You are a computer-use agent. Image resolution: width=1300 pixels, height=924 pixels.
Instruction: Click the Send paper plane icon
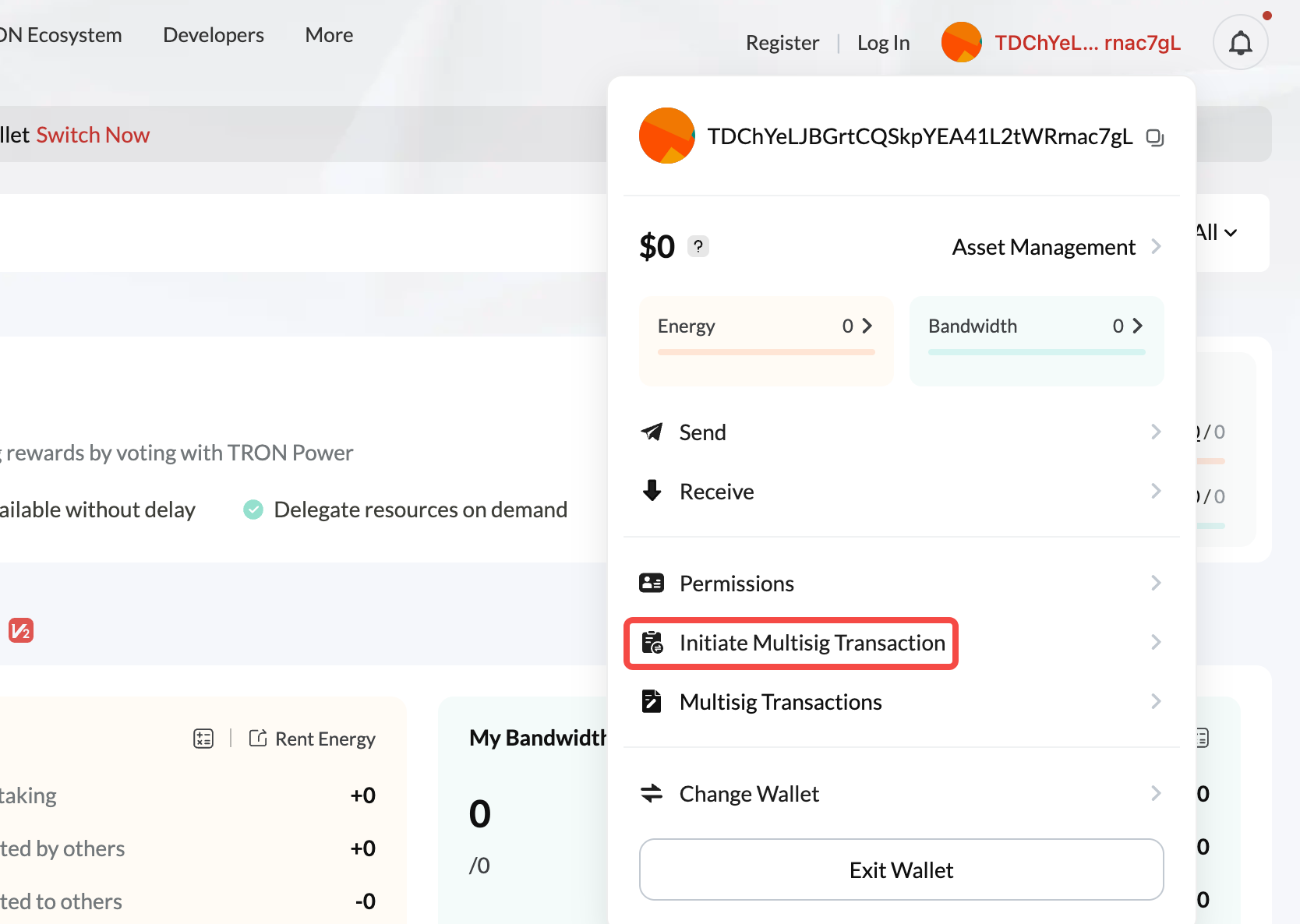[652, 432]
